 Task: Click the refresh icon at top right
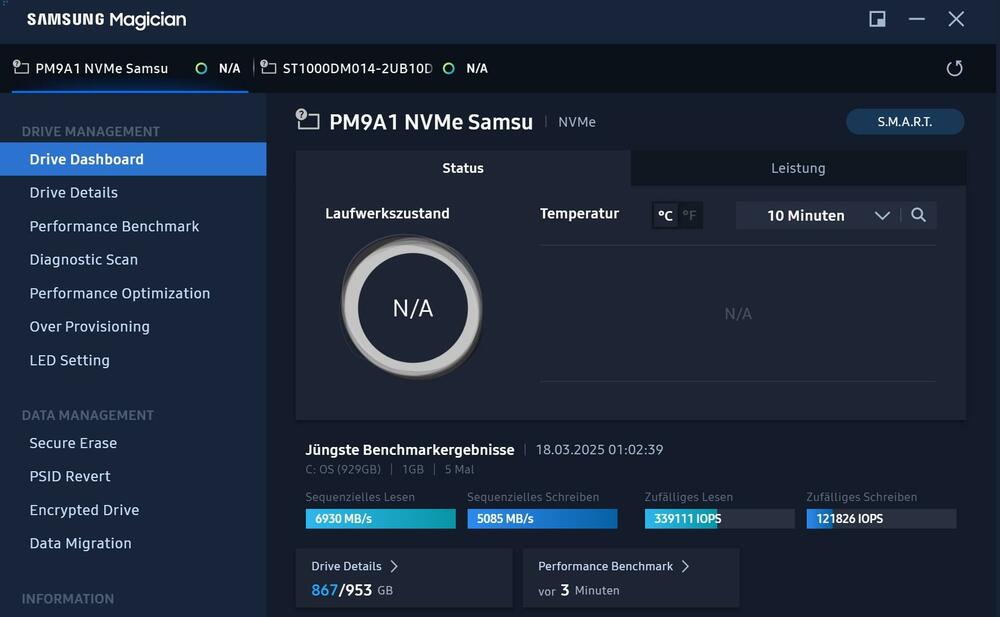tap(954, 68)
